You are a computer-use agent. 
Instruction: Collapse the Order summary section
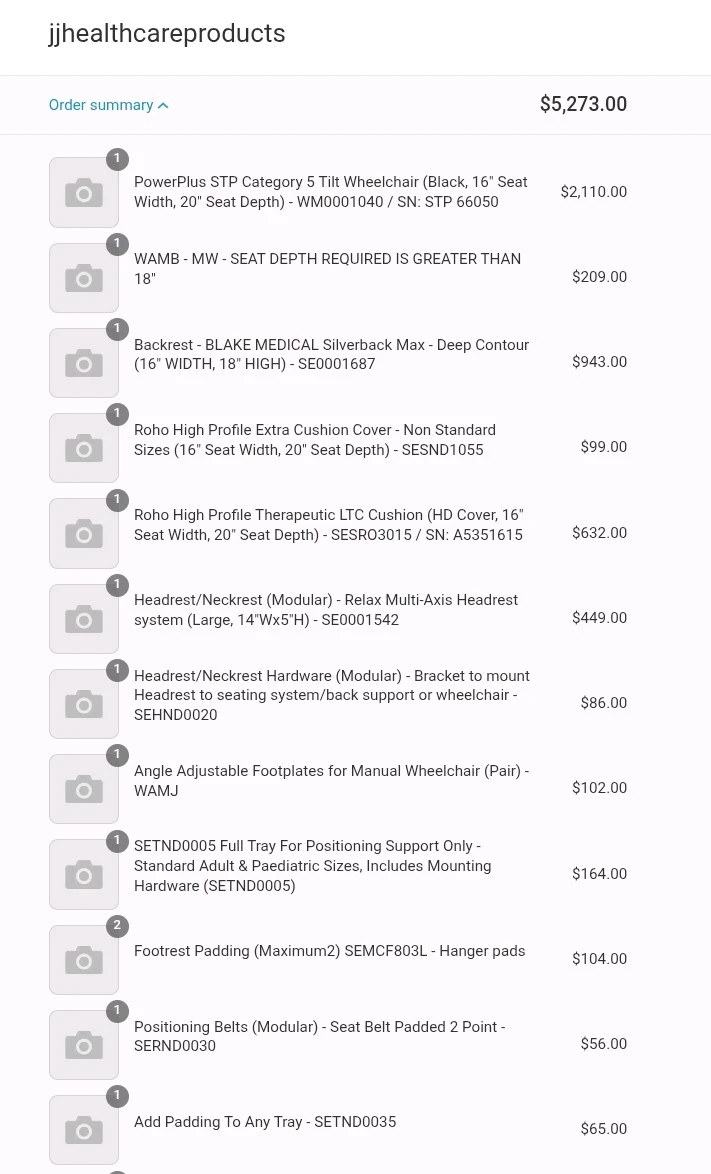pyautogui.click(x=109, y=105)
